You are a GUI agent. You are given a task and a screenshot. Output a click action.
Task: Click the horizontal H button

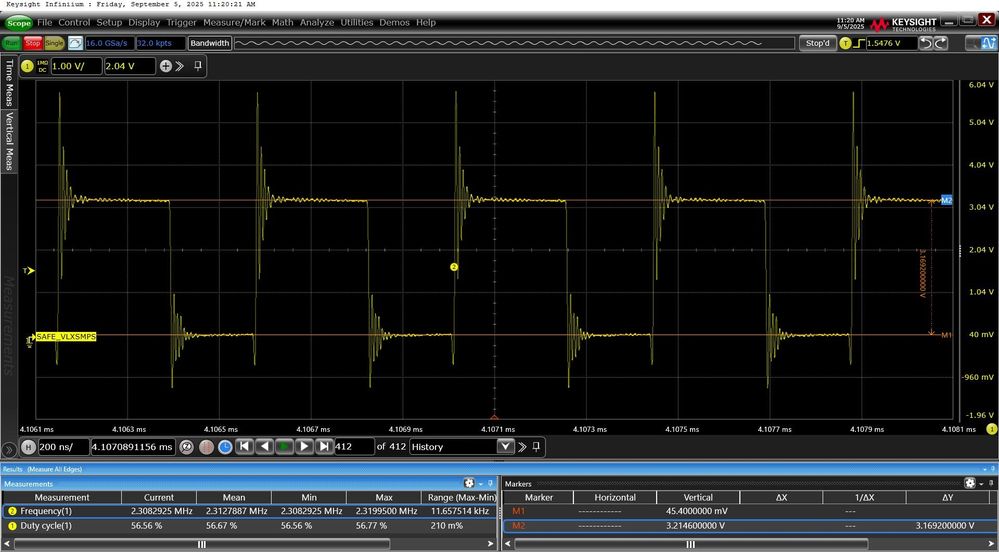(28, 447)
